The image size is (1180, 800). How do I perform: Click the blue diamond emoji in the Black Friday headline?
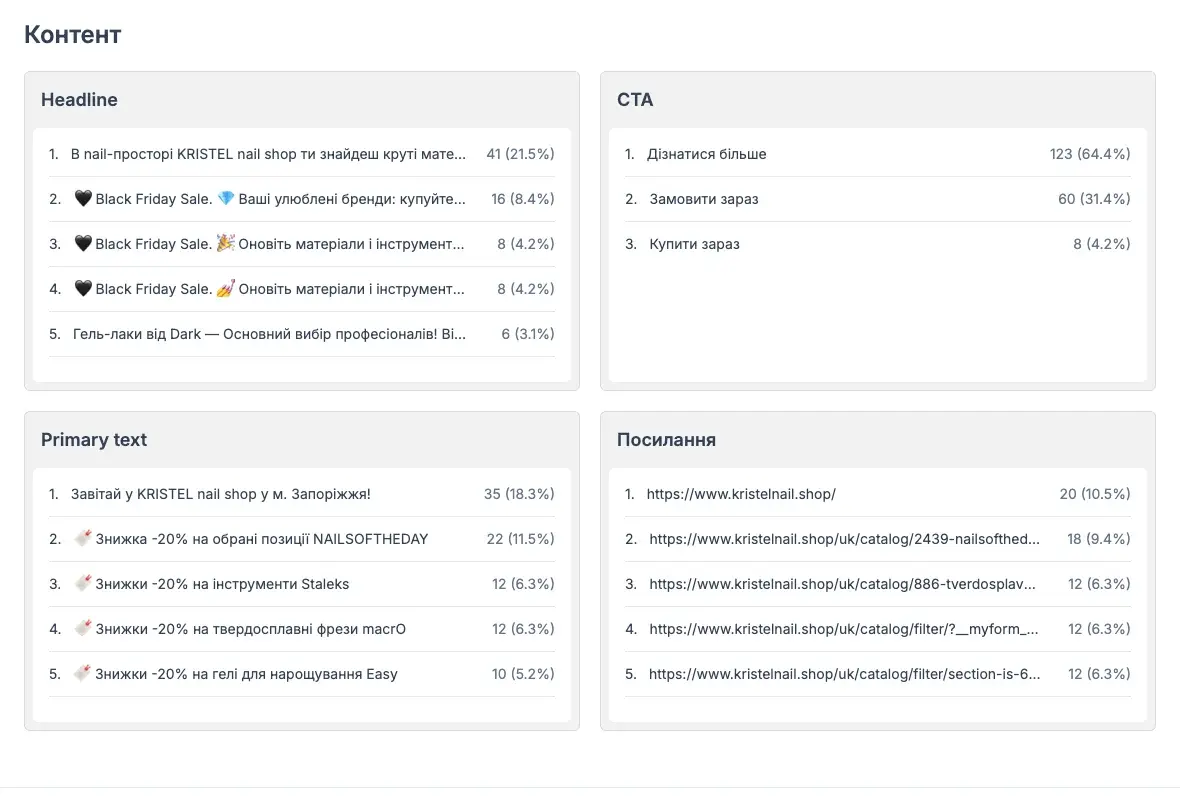point(226,199)
